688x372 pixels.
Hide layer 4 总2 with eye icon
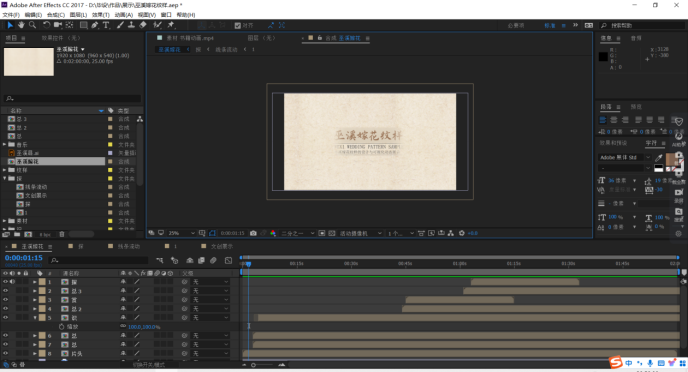coord(5,308)
